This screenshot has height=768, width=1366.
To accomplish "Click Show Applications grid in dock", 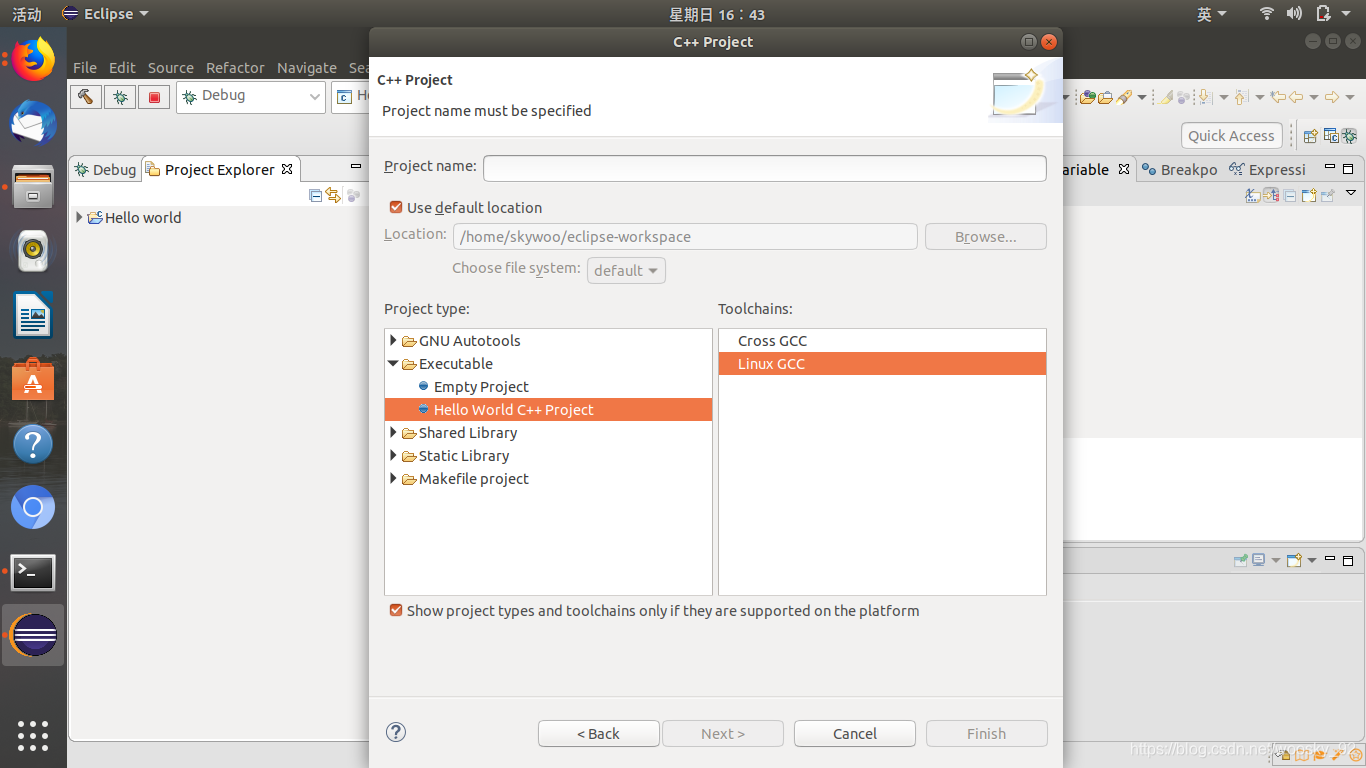I will coord(33,735).
